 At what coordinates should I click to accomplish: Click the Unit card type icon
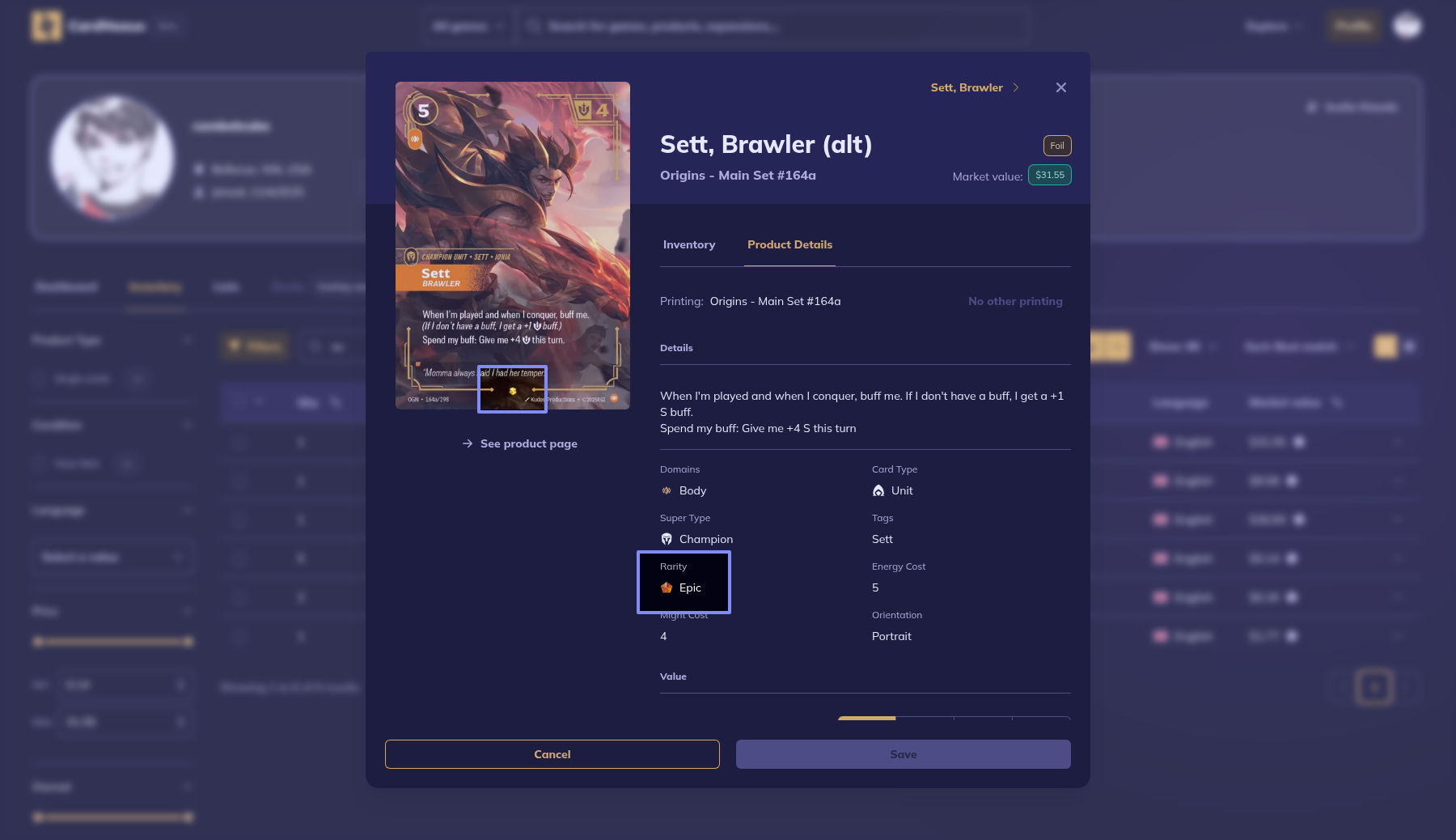[878, 490]
